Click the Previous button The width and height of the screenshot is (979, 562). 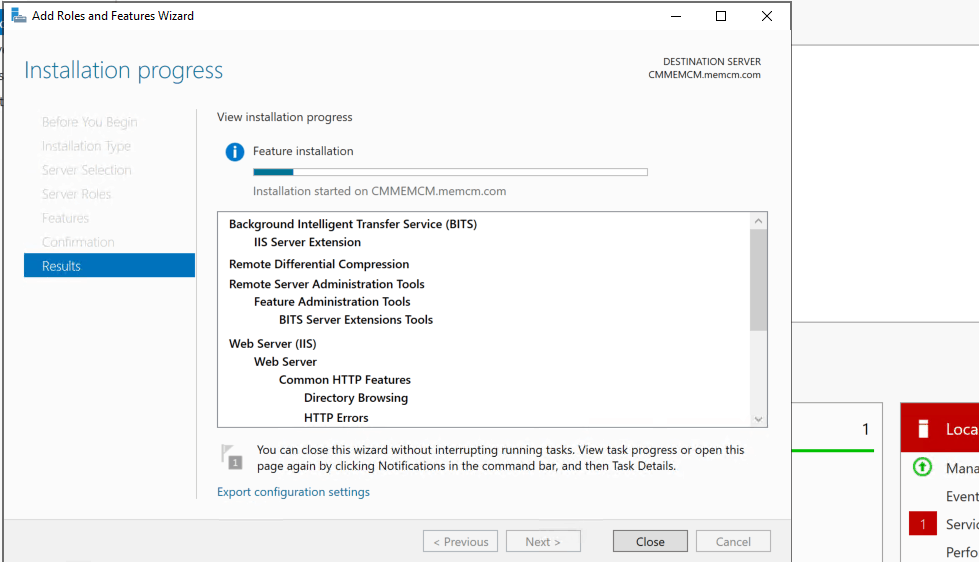point(460,541)
